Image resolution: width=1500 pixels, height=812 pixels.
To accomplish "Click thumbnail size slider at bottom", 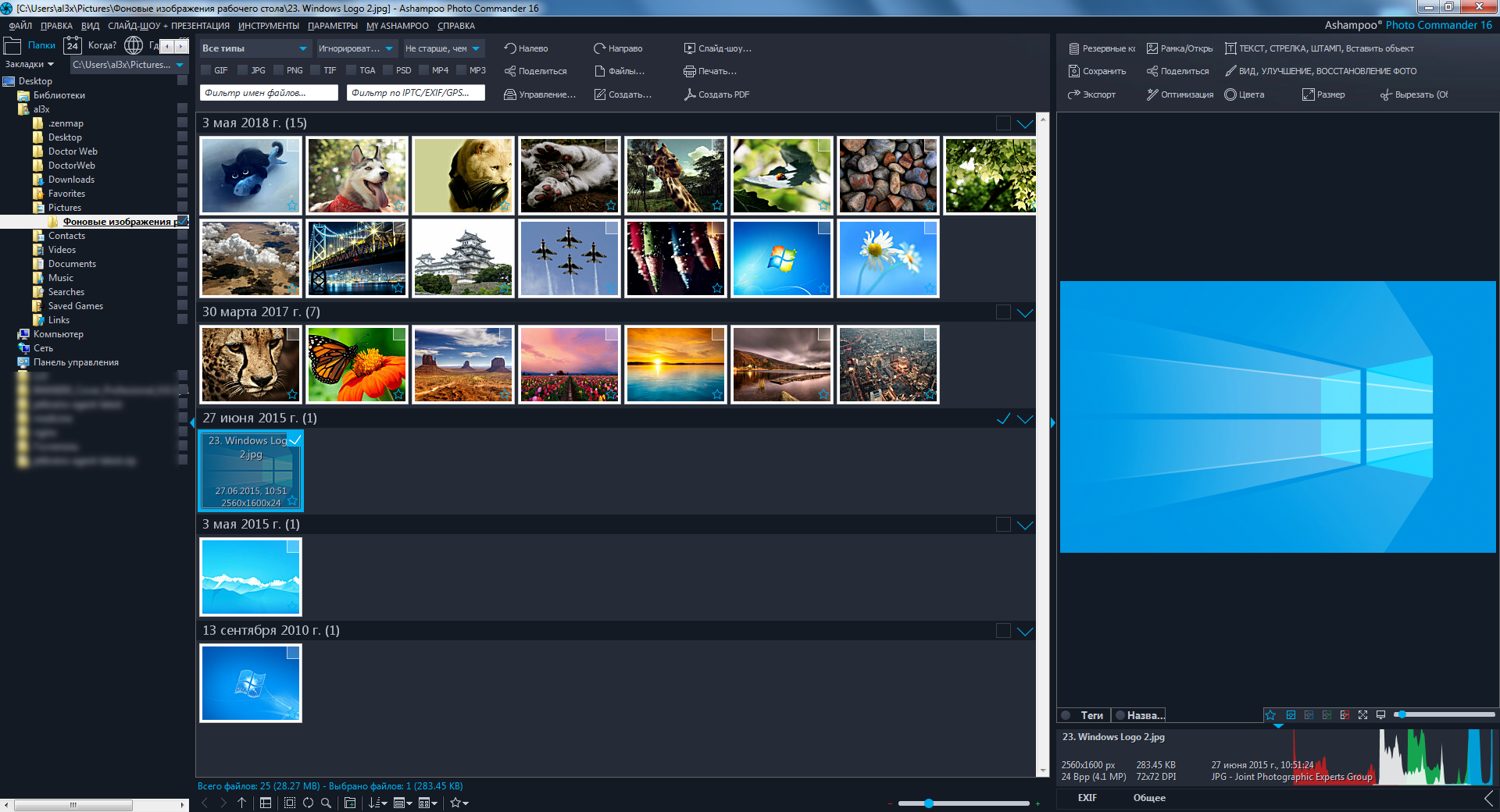I will click(x=964, y=803).
